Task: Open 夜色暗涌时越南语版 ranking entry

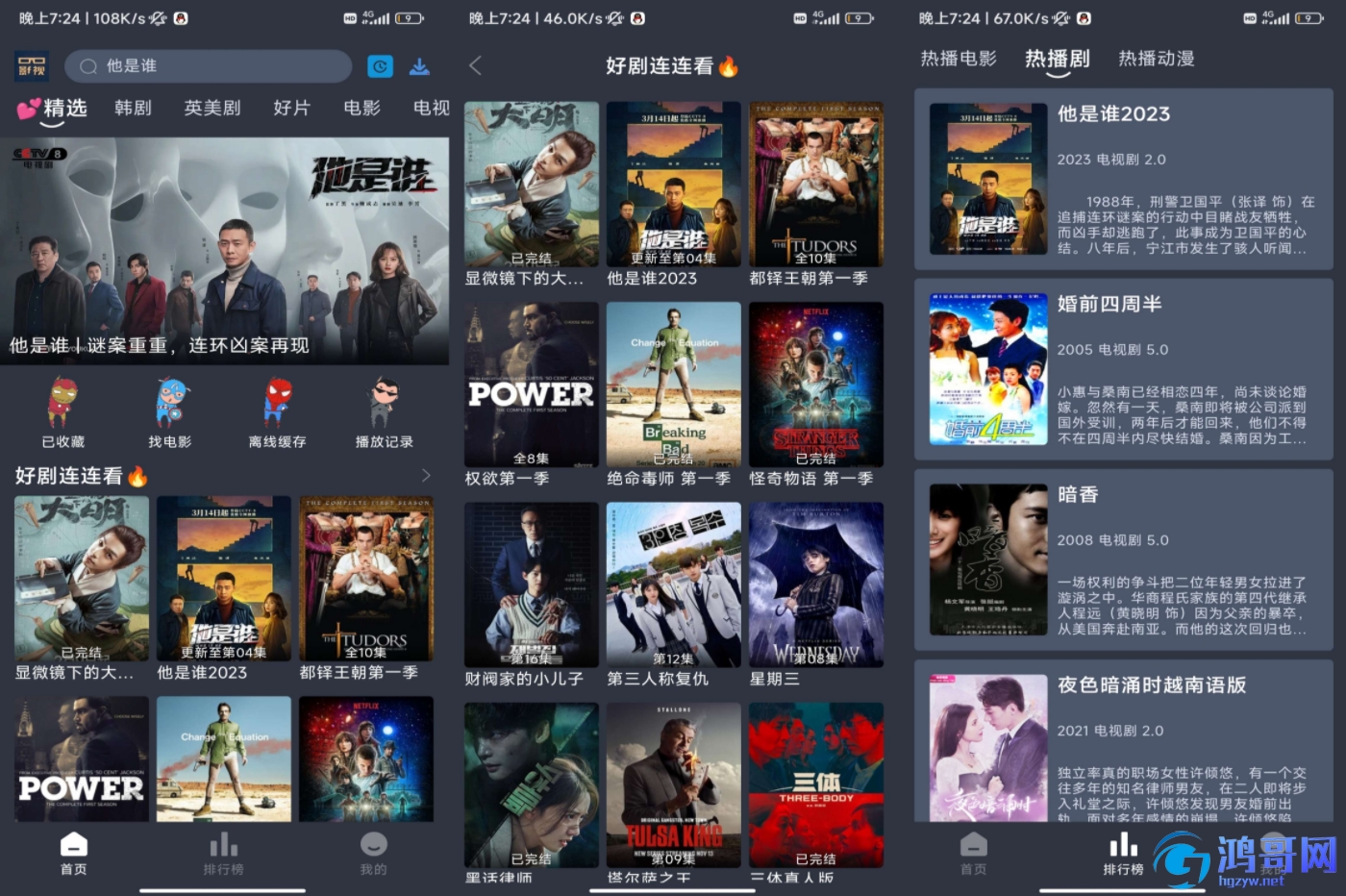Action: click(1124, 741)
